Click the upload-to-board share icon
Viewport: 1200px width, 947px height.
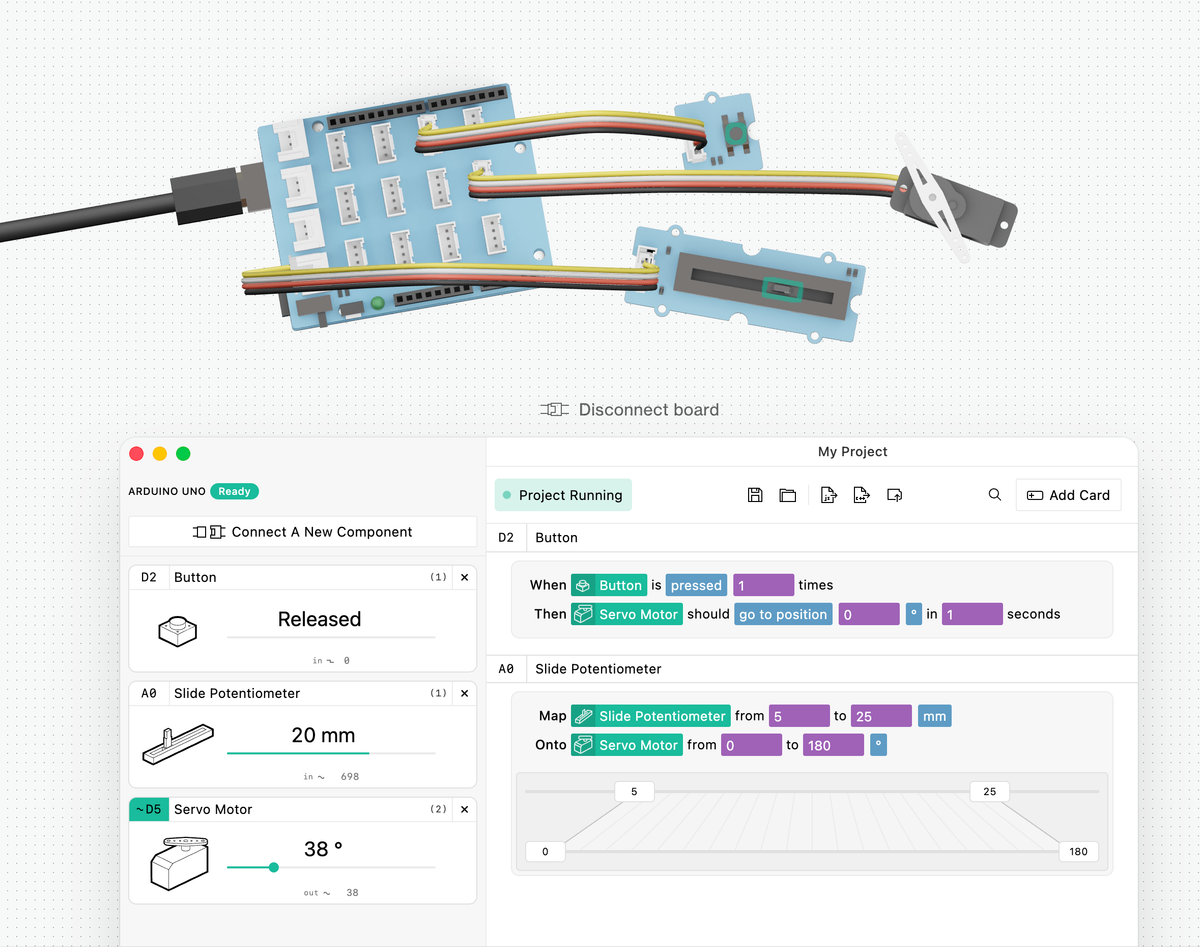[895, 495]
